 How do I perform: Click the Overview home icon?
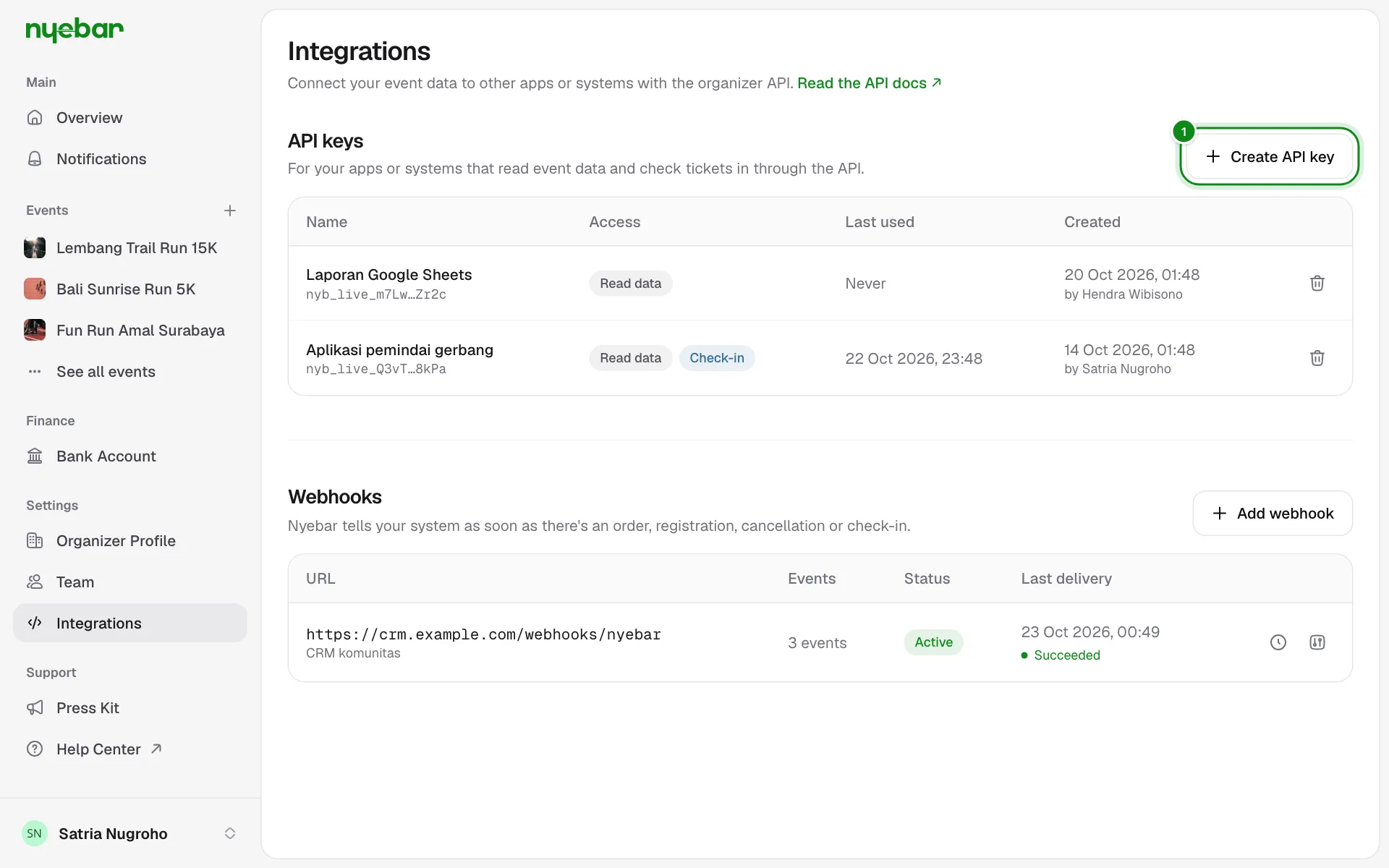click(35, 118)
